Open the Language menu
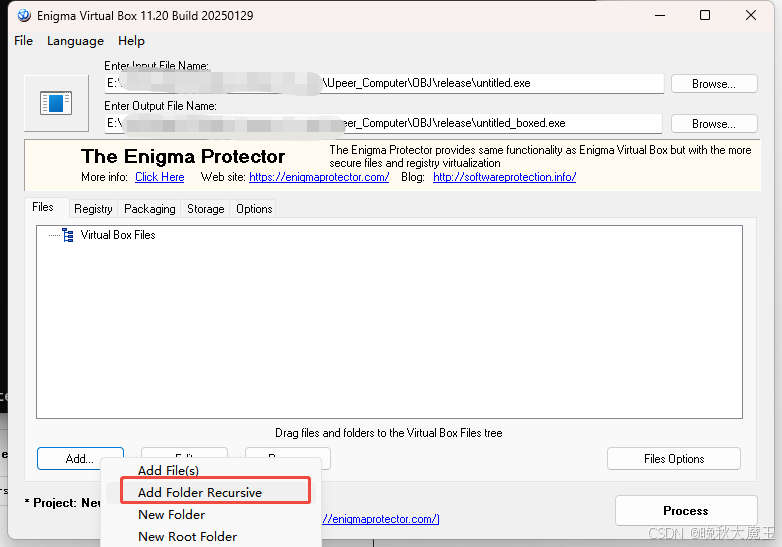This screenshot has height=547, width=782. (x=75, y=41)
